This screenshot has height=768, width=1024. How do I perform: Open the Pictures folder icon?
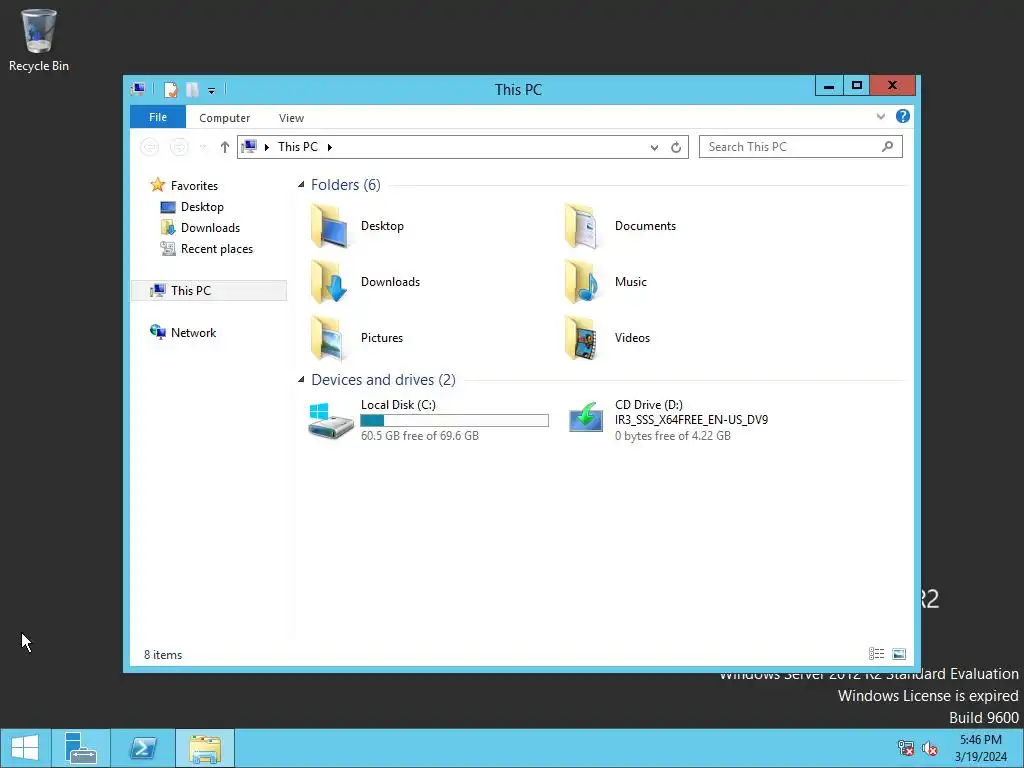[x=329, y=338]
